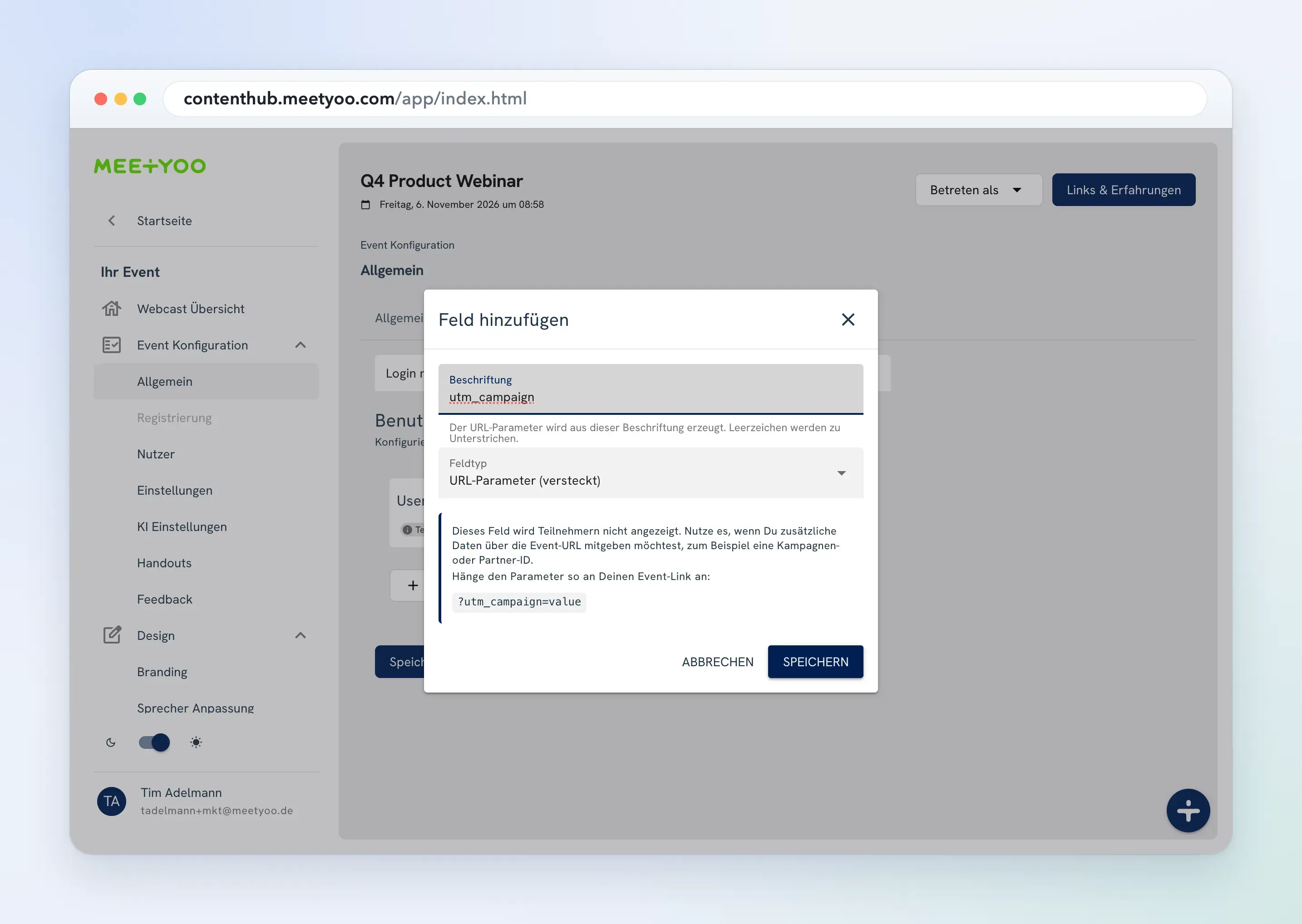Click the back chevron beside Startseite
The image size is (1302, 924).
tap(112, 221)
